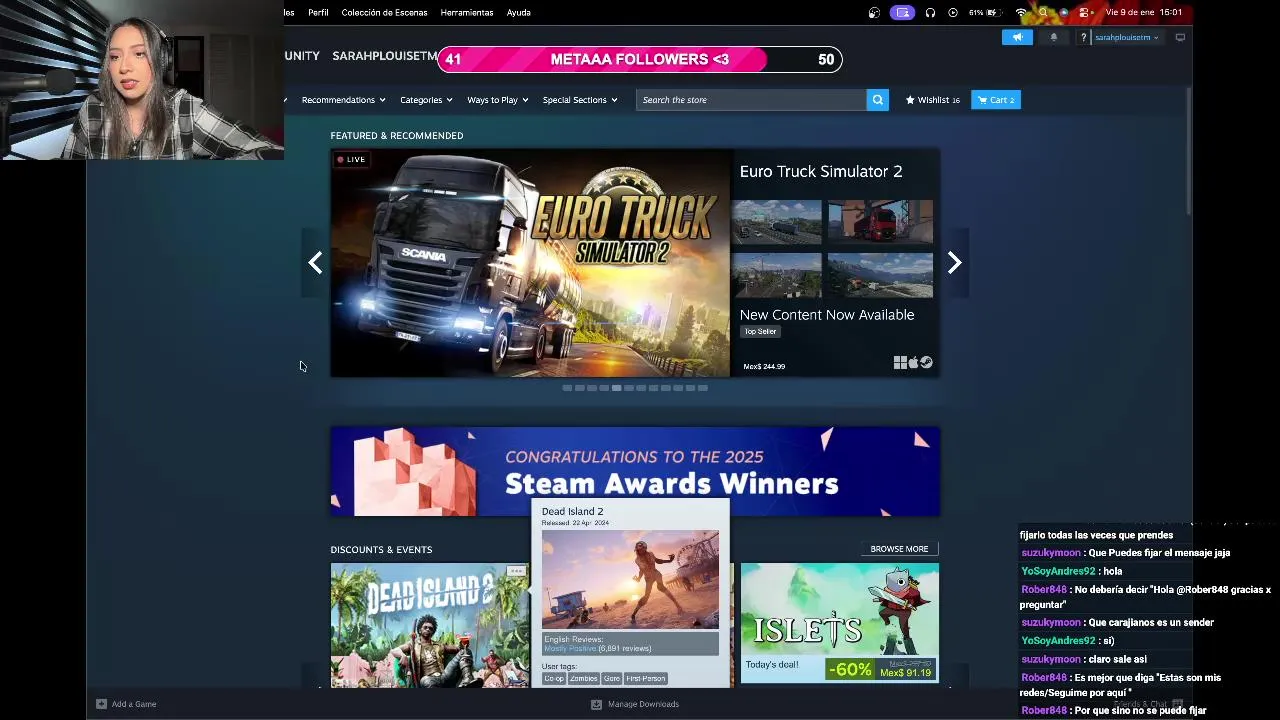
Task: Click the headphones icon in menu bar
Action: [930, 13]
